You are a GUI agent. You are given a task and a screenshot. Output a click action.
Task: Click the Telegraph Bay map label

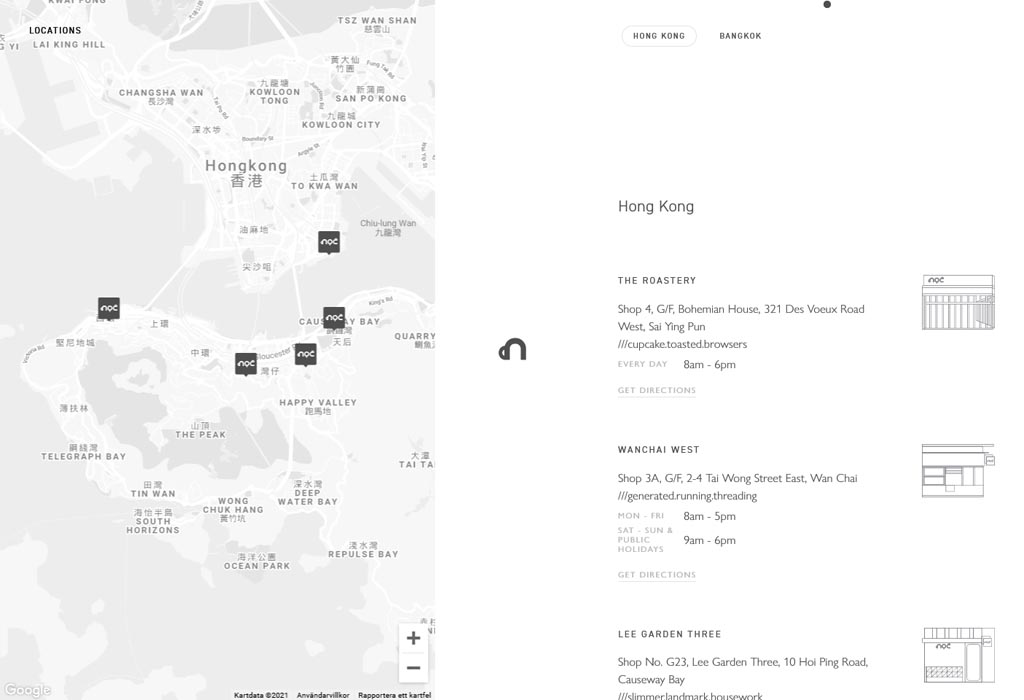tap(84, 452)
